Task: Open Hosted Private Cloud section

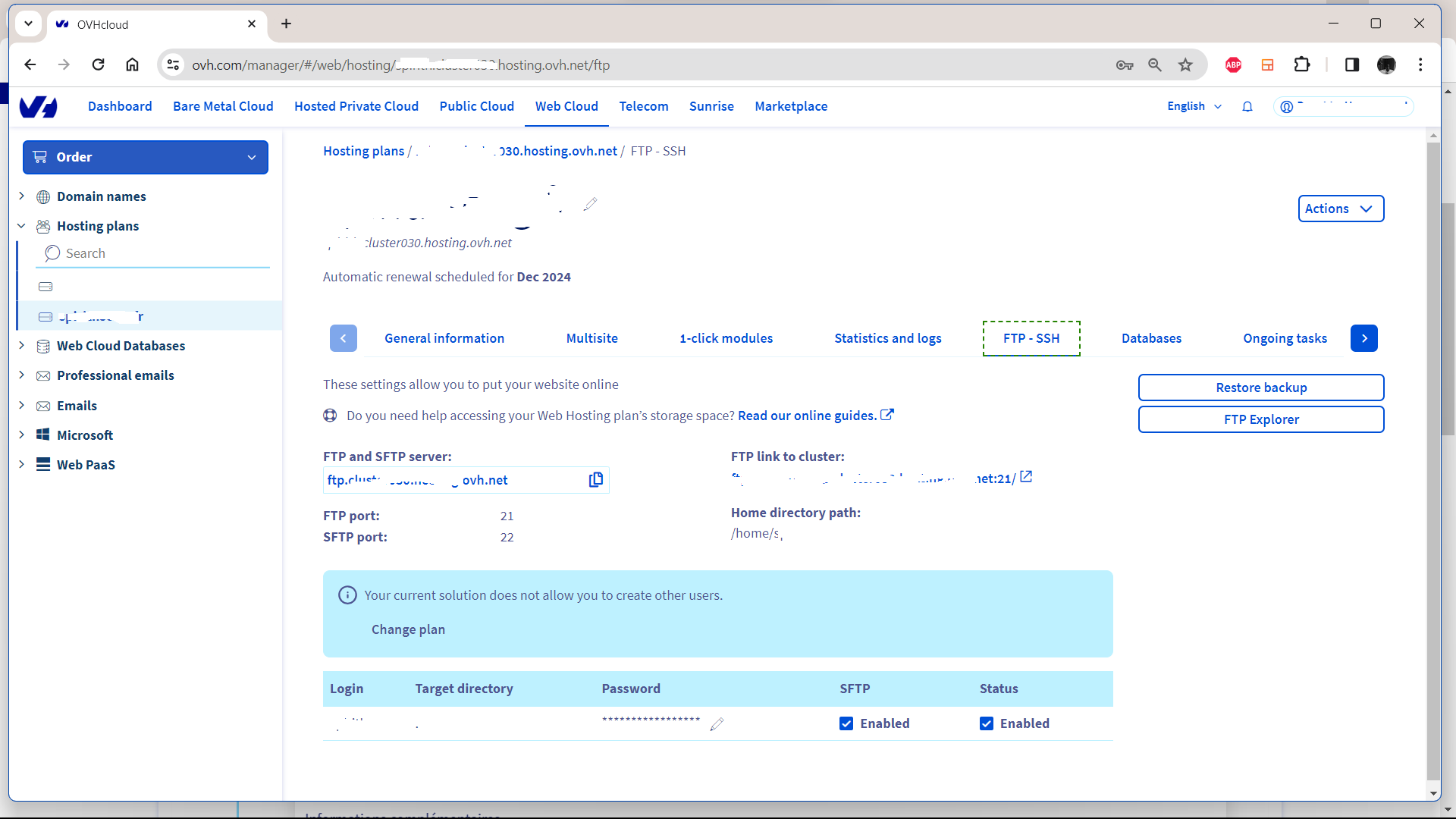Action: (x=356, y=107)
